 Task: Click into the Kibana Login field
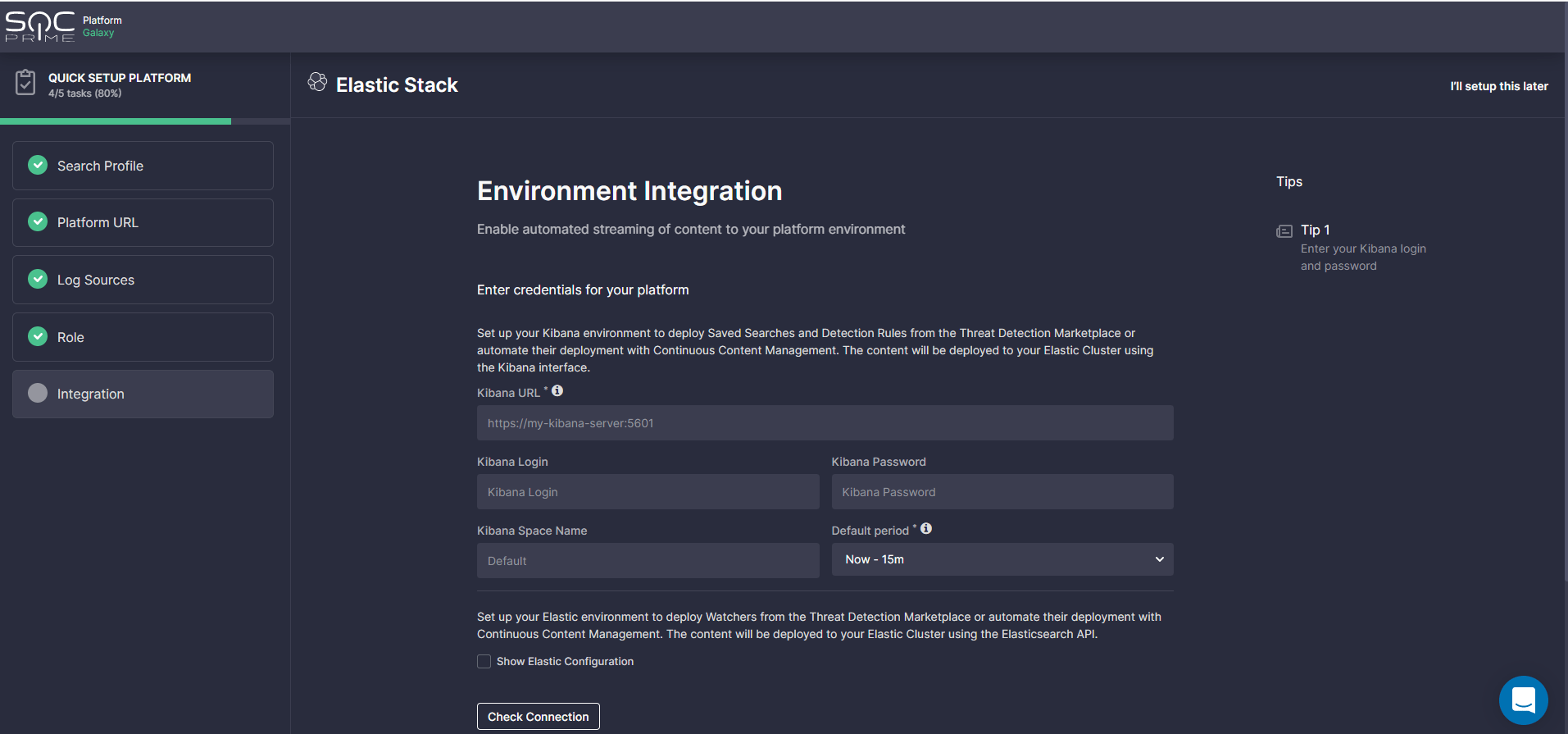[x=648, y=492]
